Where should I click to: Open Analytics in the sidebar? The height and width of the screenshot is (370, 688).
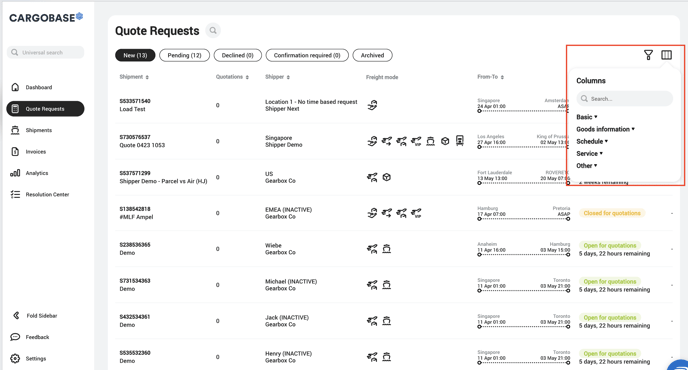click(x=36, y=173)
